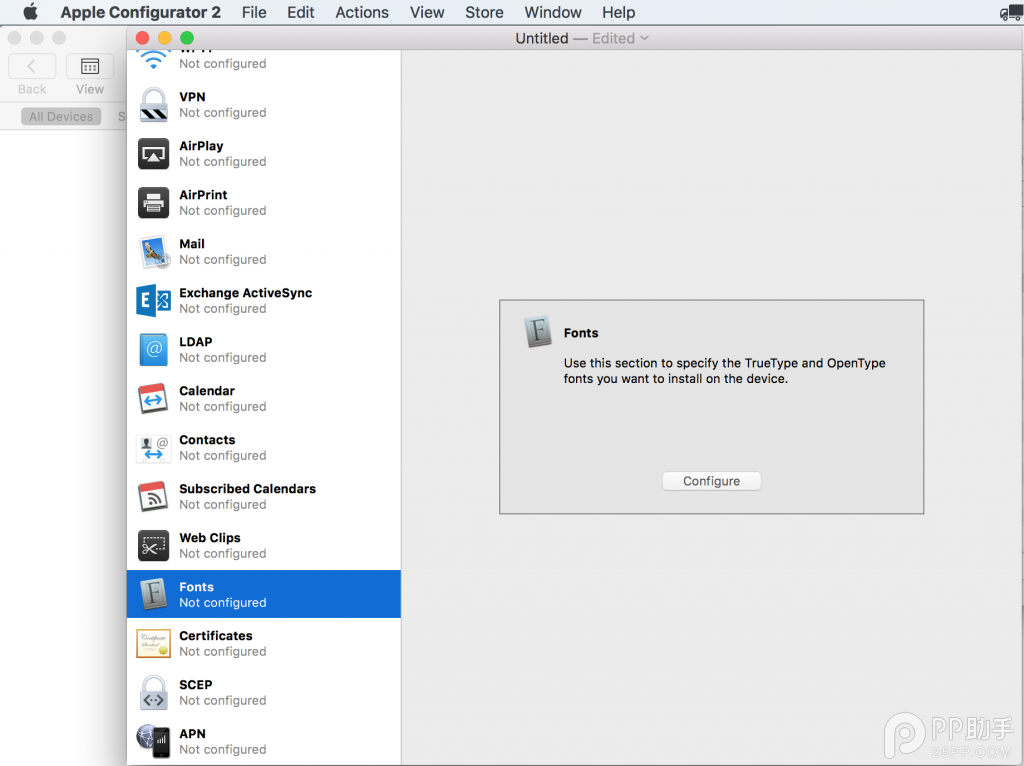
Task: Open the File menu
Action: click(254, 12)
